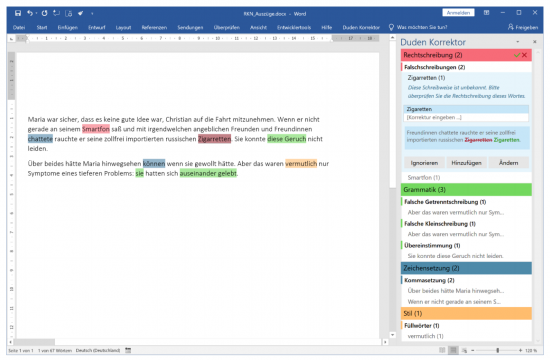
Task: Click the fourth quick access toolbar icon
Action: (x=56, y=13)
